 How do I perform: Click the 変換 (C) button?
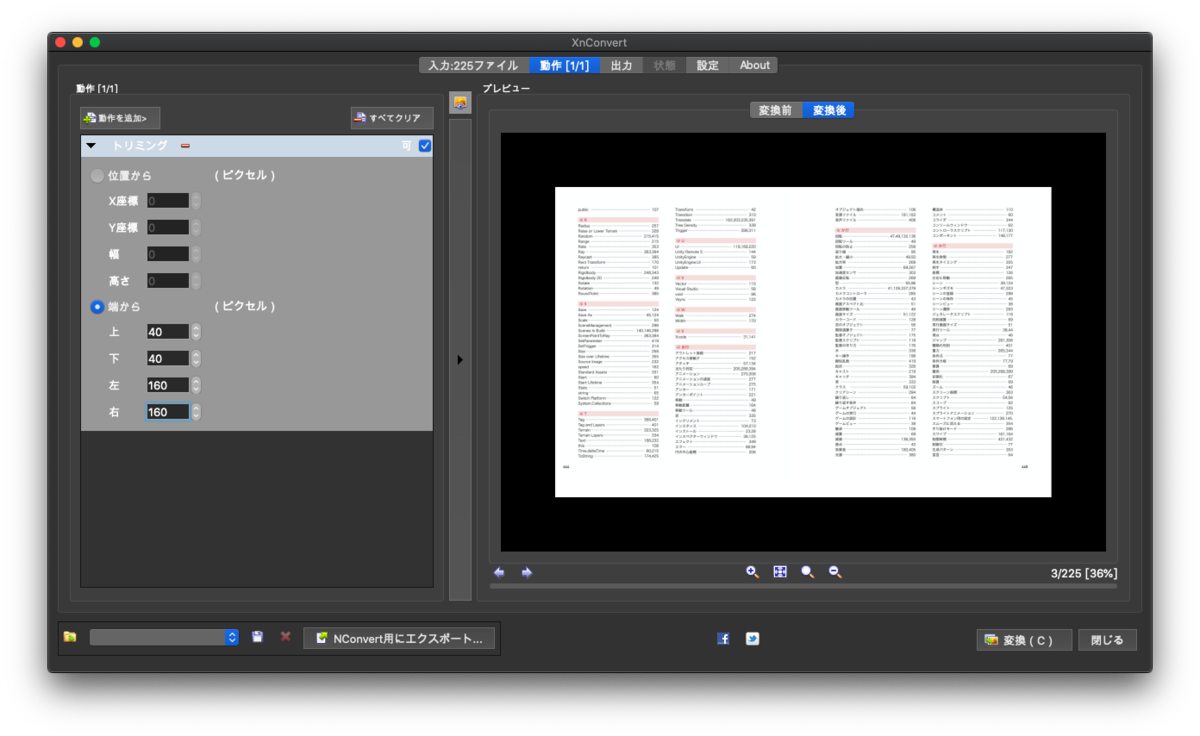1025,640
